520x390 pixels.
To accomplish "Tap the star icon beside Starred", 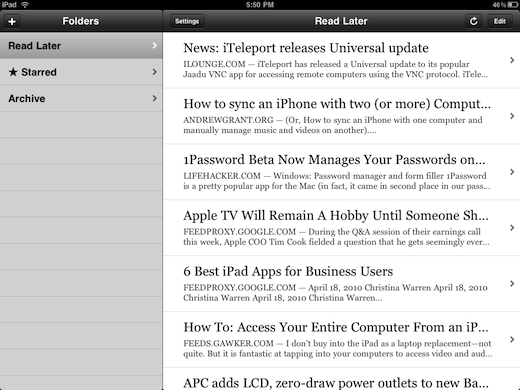I will (x=13, y=72).
